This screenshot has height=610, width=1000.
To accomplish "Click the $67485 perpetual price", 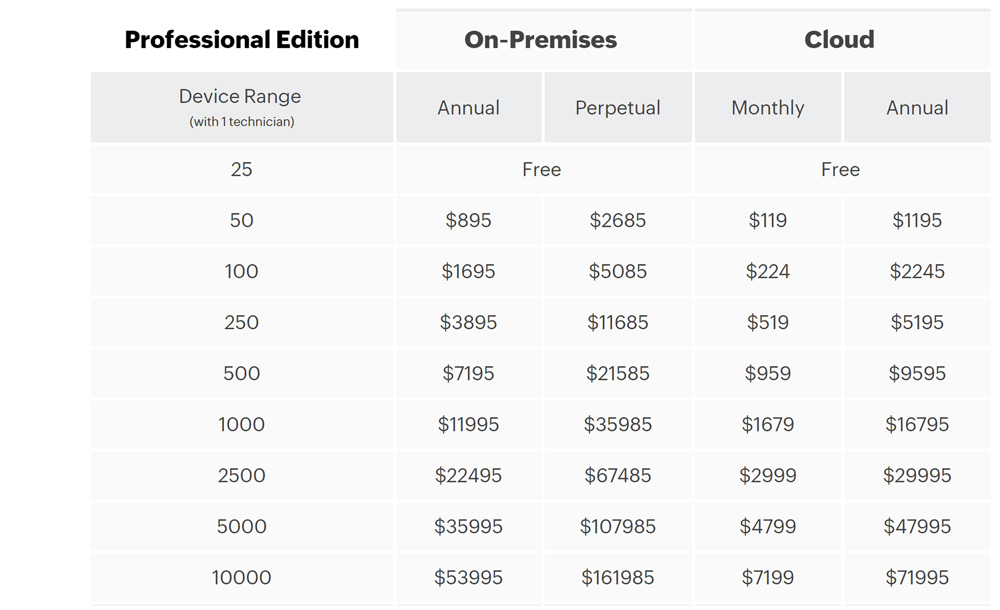I will 618,476.
